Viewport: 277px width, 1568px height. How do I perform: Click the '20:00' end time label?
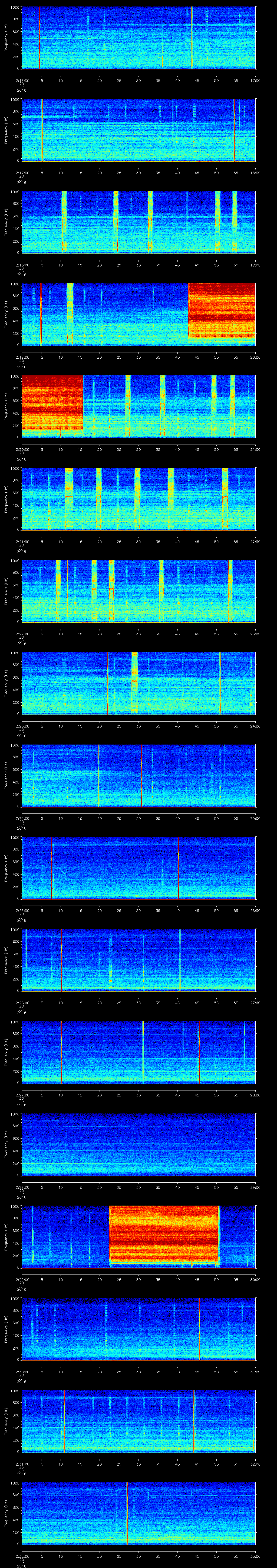pyautogui.click(x=255, y=357)
